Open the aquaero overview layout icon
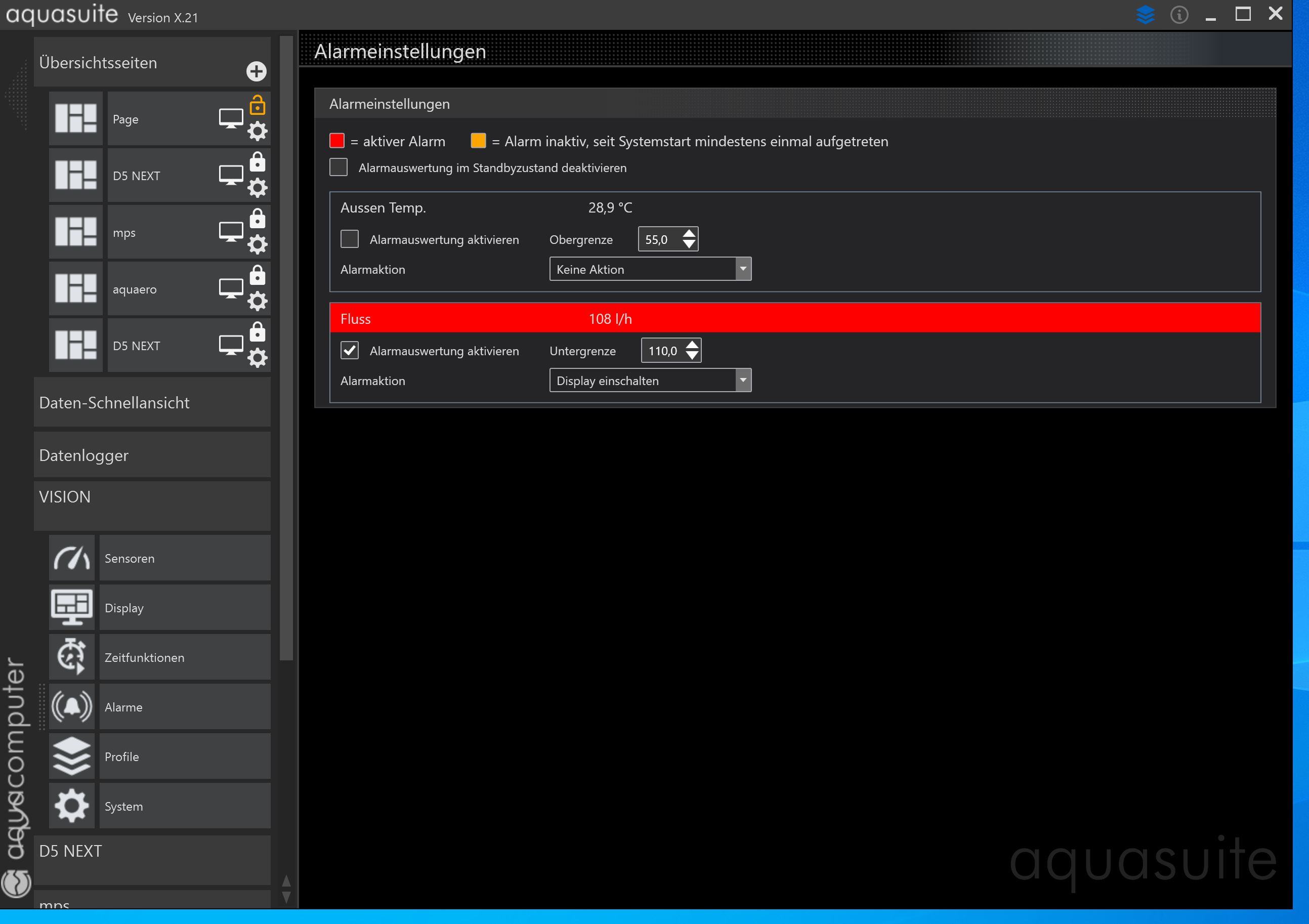 click(x=76, y=288)
